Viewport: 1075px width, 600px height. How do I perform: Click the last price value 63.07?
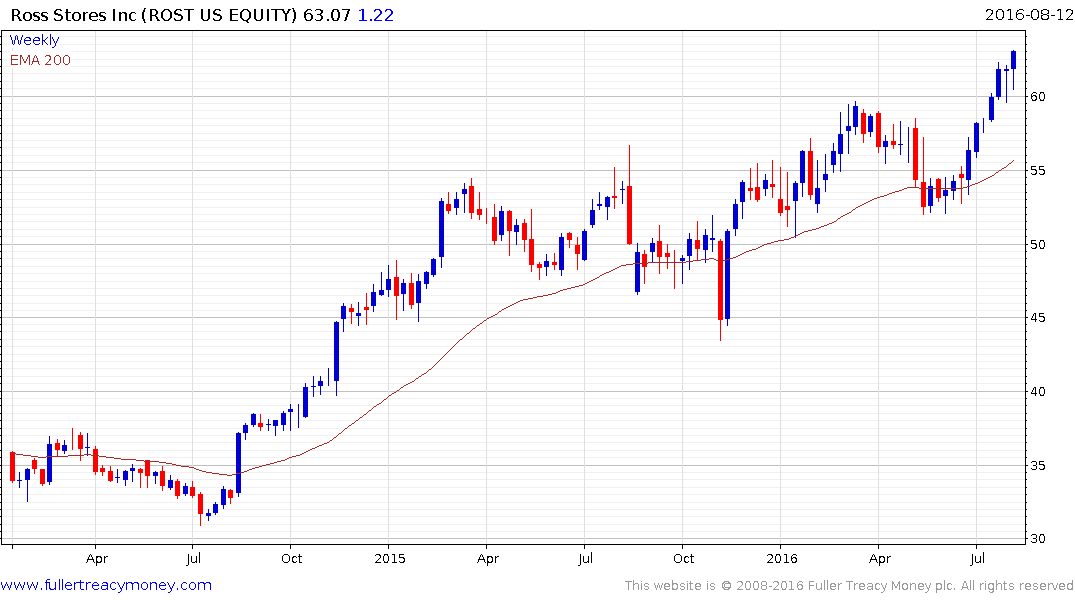click(327, 15)
